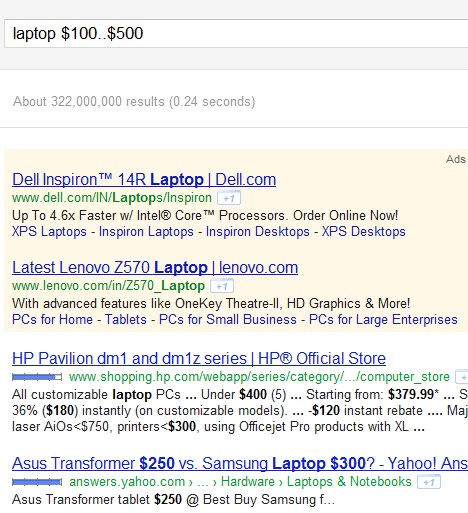
Task: Click the rating bar beside the shopping.hp.com URL
Action: click(x=37, y=377)
